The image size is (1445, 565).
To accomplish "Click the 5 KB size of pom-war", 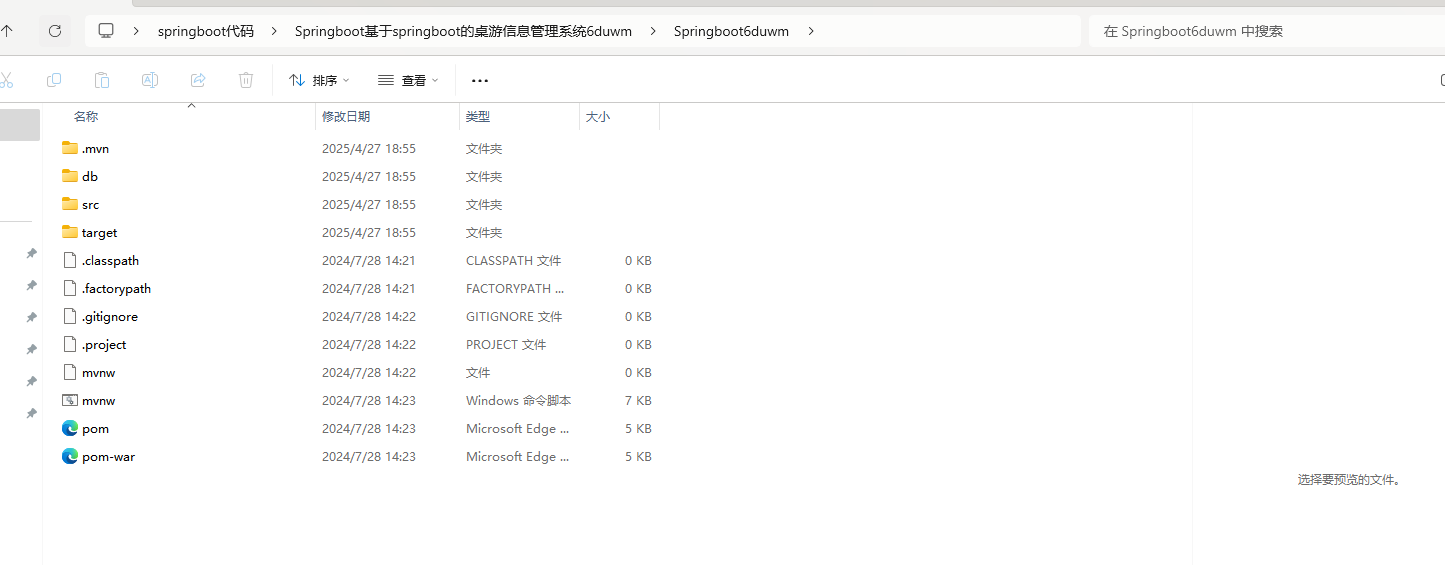I will (637, 456).
